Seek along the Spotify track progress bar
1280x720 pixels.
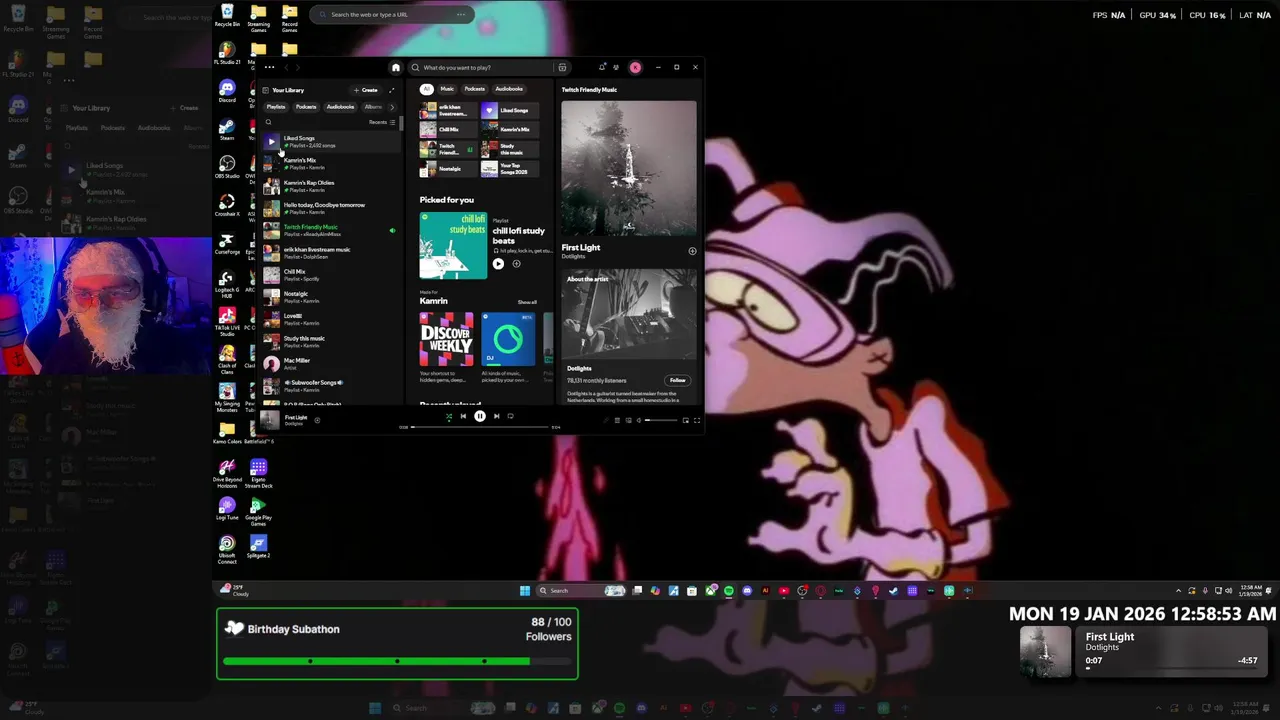click(479, 427)
